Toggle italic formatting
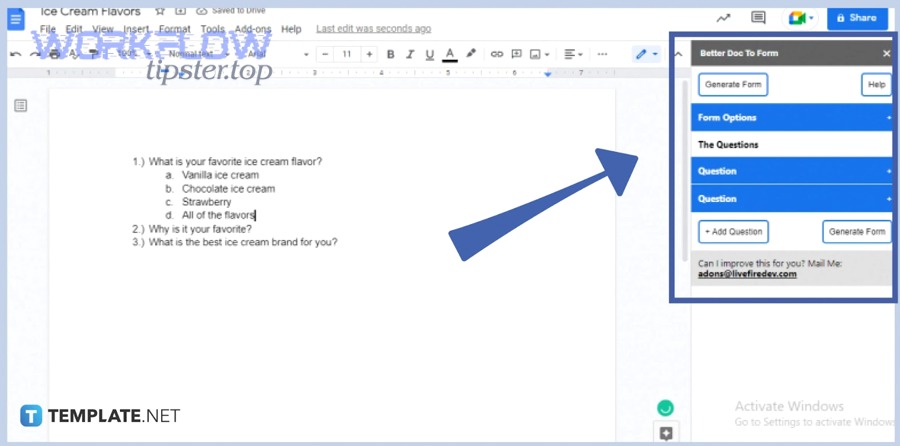Image resolution: width=900 pixels, height=446 pixels. pos(410,55)
